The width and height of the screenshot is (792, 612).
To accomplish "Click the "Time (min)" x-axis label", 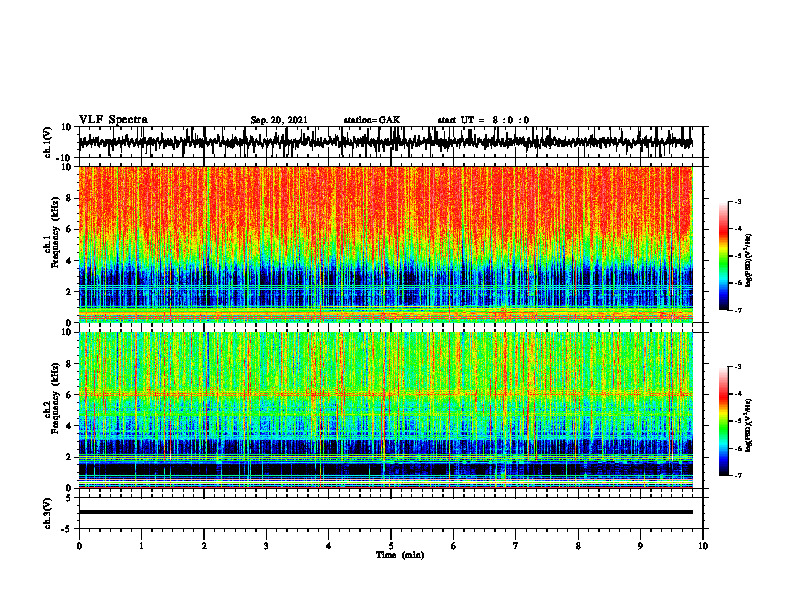I will pos(400,555).
